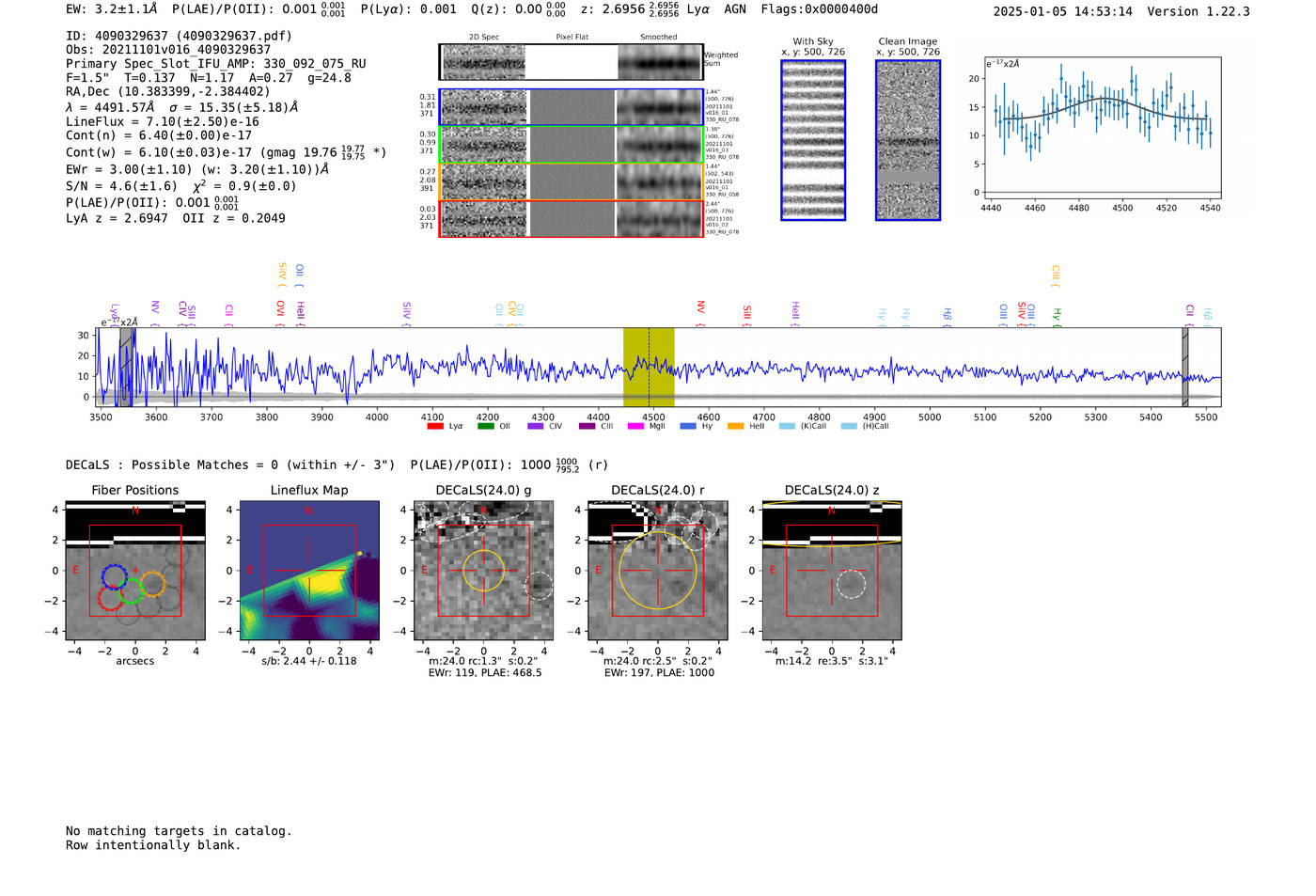The width and height of the screenshot is (1316, 896).
Task: Click the 2025-01-05 timestamp
Action: (1063, 11)
